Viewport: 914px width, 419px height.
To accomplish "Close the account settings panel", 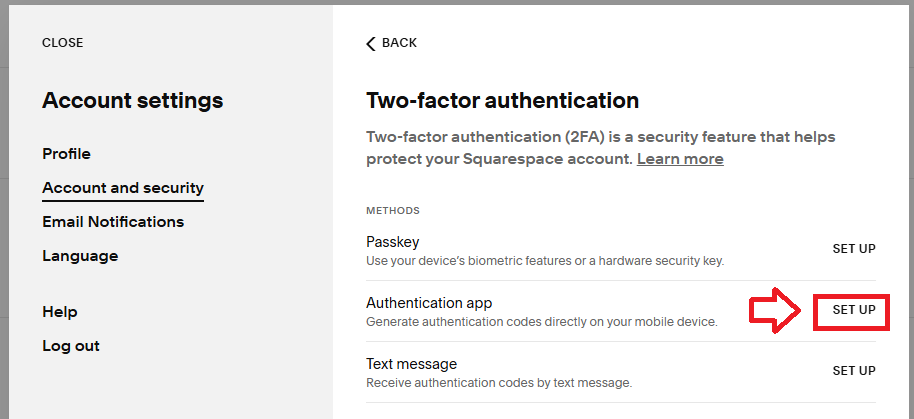I will 62,43.
